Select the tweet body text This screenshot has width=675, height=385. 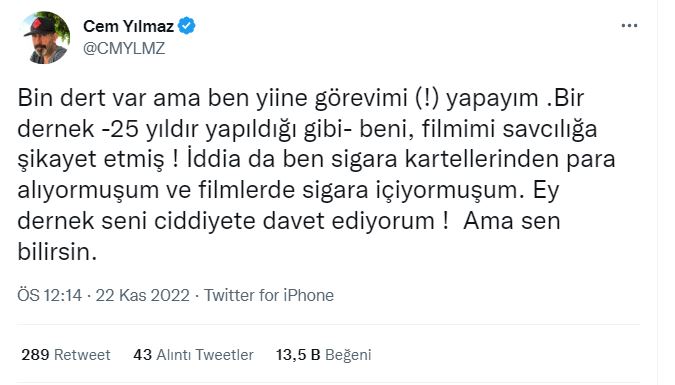pyautogui.click(x=316, y=175)
